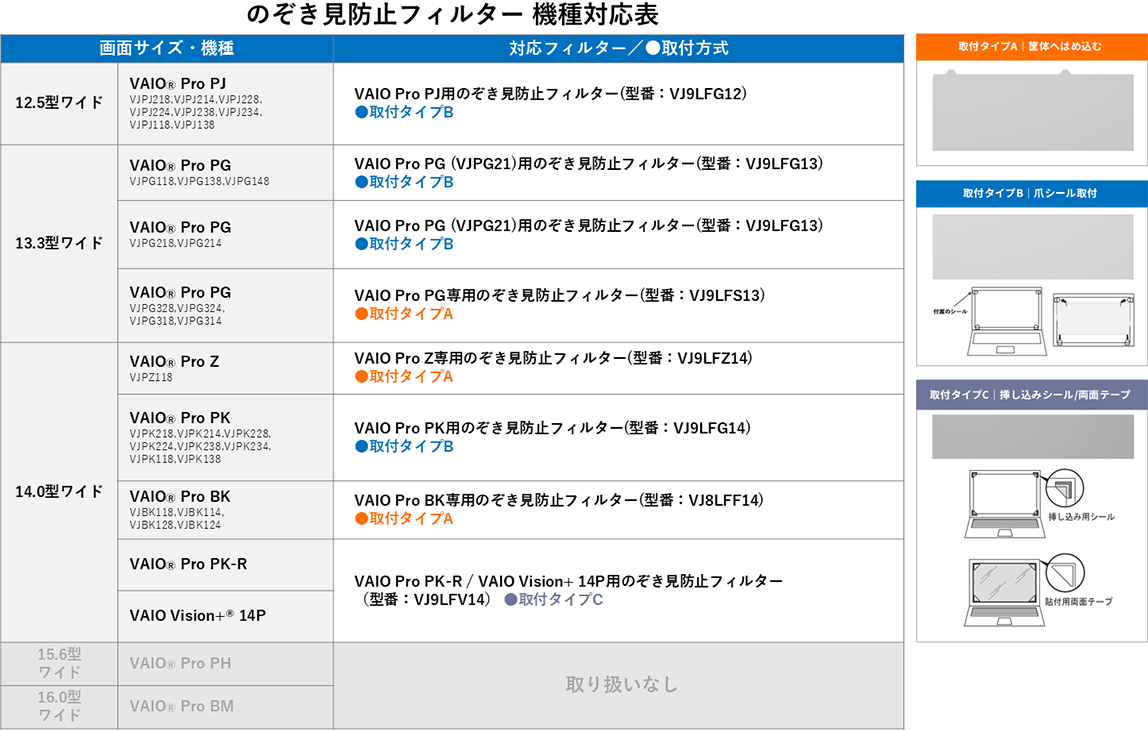Click the VAIO Pro PK-R cell
This screenshot has width=1148, height=732.
click(x=226, y=565)
